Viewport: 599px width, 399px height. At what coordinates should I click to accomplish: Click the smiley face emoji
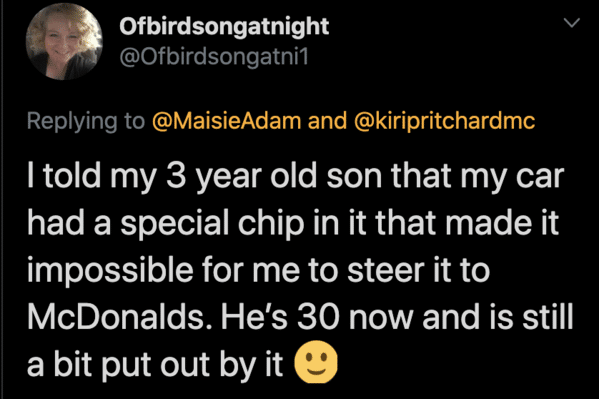(x=316, y=362)
